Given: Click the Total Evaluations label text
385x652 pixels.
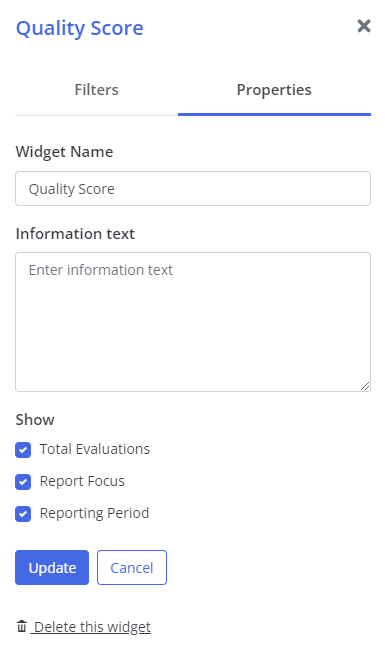Looking at the screenshot, I should coord(95,449).
